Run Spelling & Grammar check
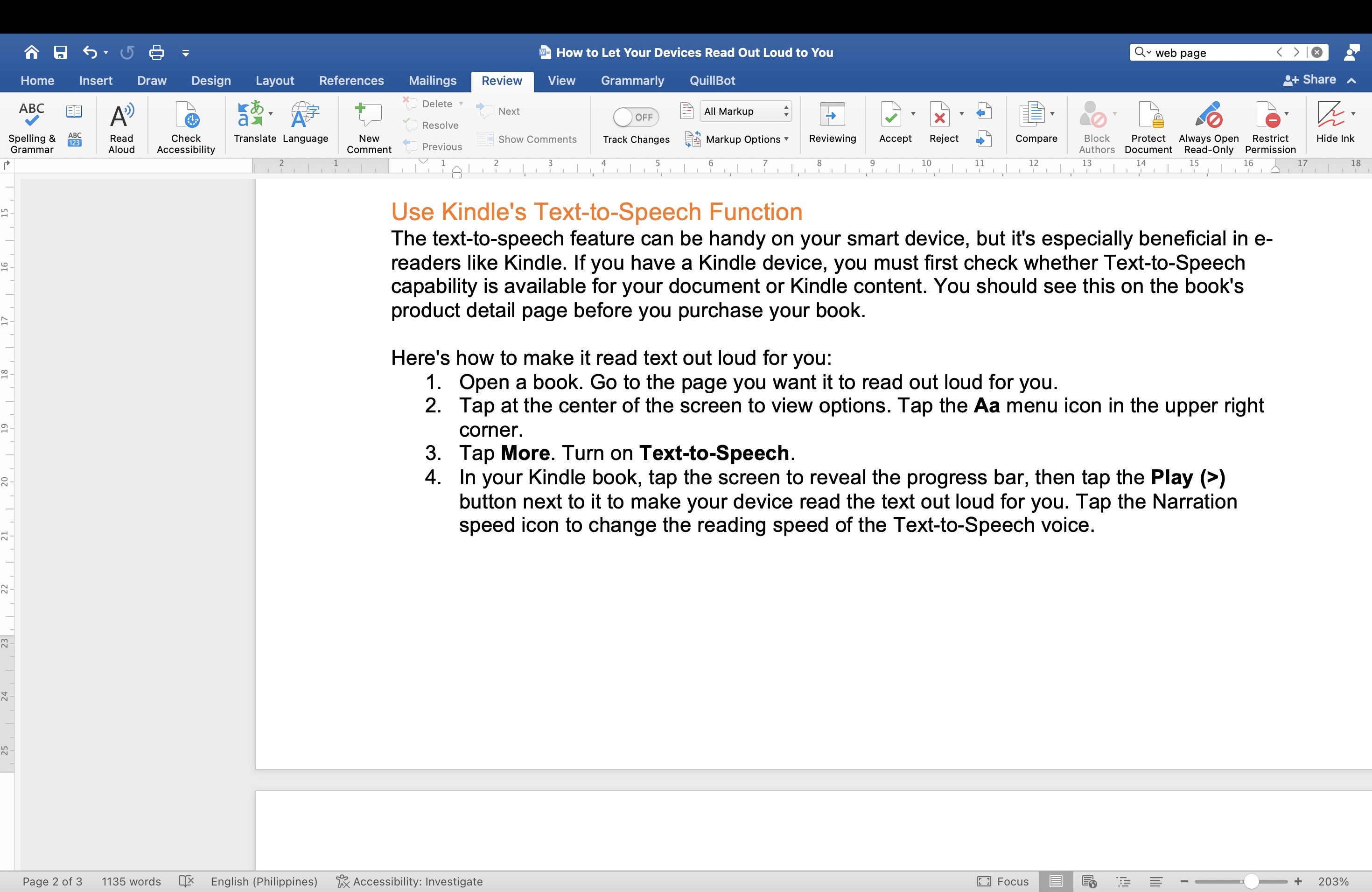The image size is (1372, 892). tap(32, 125)
